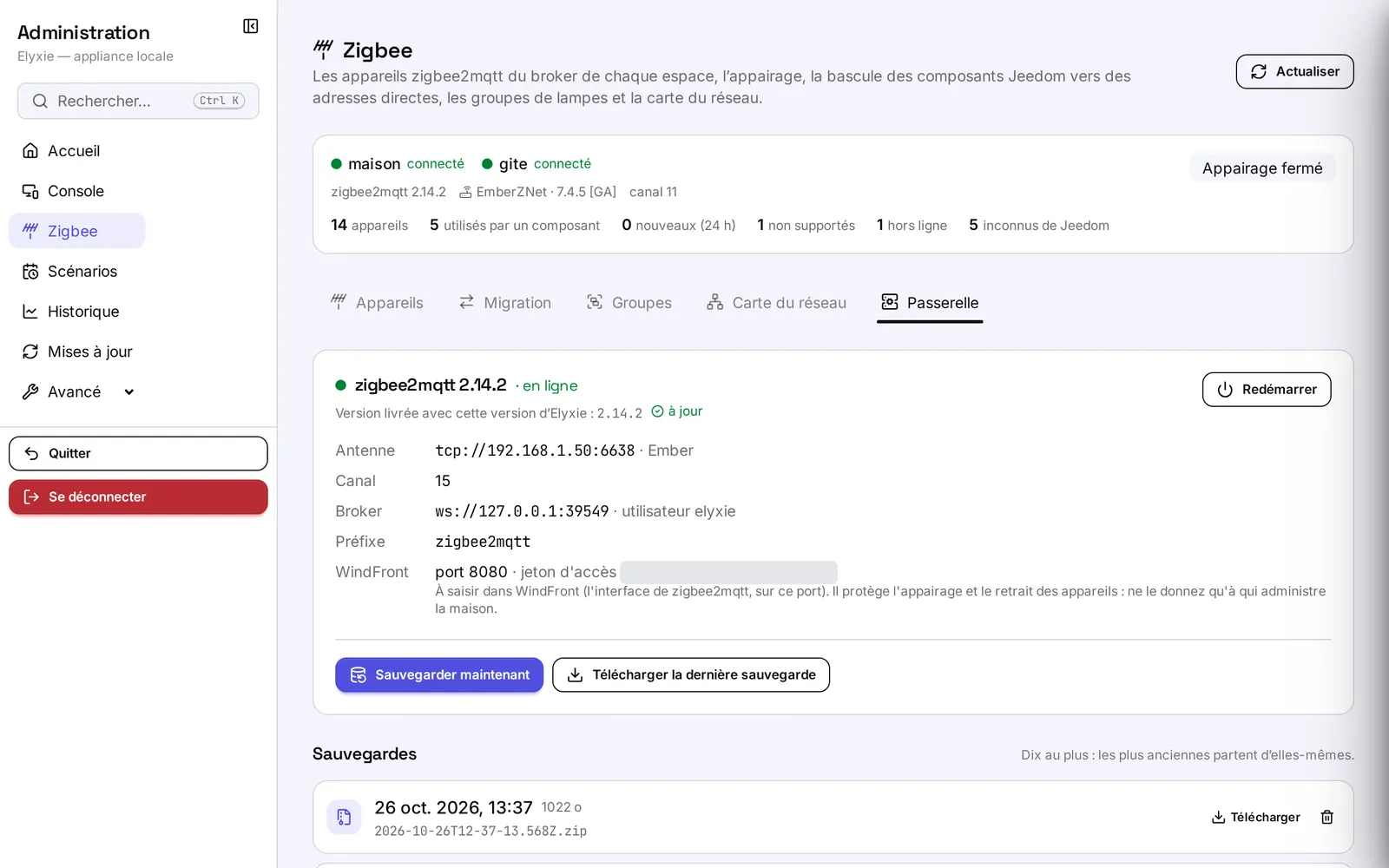Click the Redémarrer button

tap(1267, 389)
